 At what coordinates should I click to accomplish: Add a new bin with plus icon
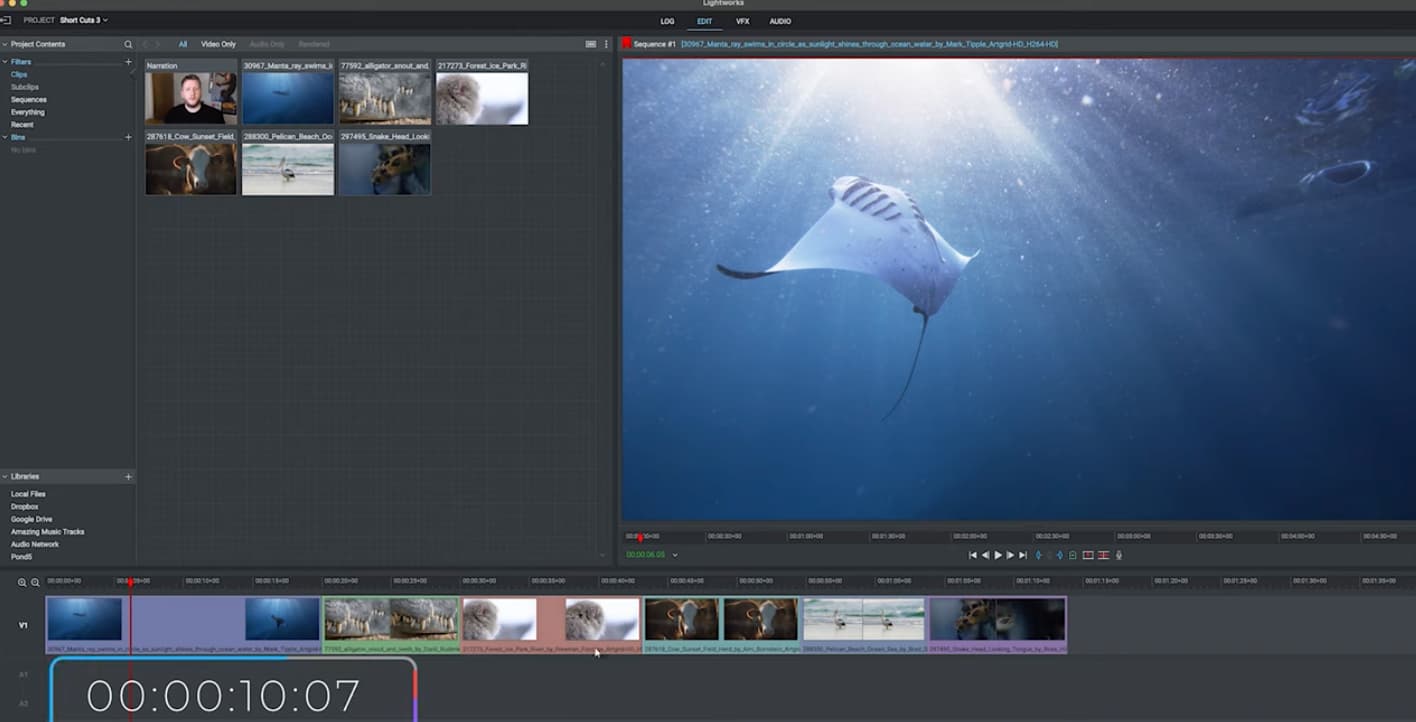coord(128,137)
